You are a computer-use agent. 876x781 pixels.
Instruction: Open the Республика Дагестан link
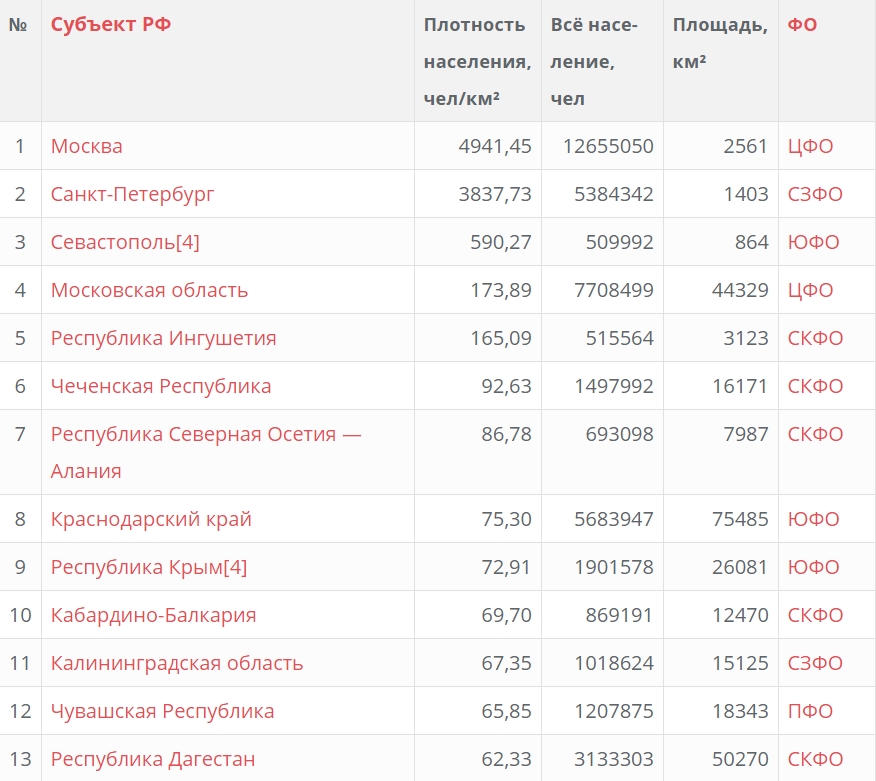(x=152, y=759)
